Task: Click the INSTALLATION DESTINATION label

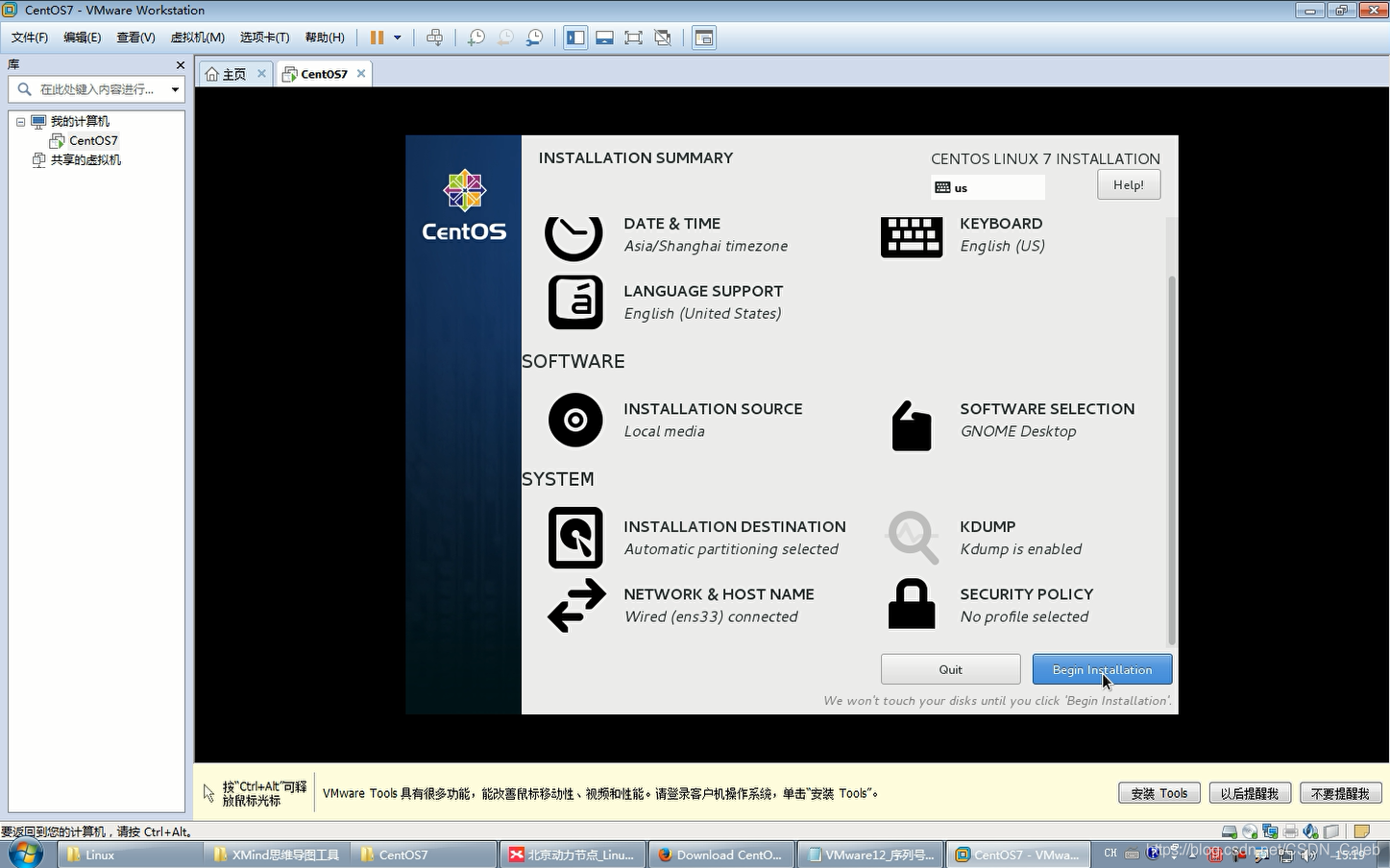Action: click(735, 527)
